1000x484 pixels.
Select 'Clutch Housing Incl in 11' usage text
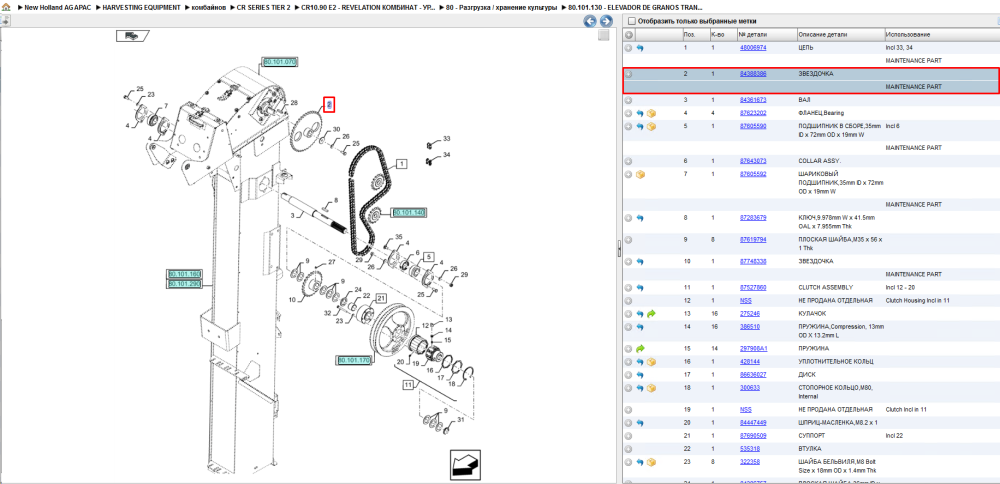click(917, 300)
